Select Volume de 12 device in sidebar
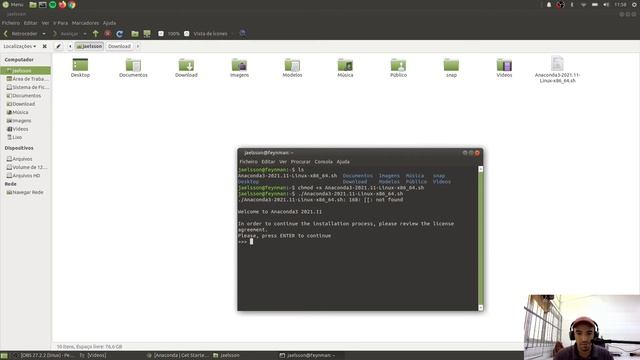Screen dimensions: 640x360 tap(25, 167)
